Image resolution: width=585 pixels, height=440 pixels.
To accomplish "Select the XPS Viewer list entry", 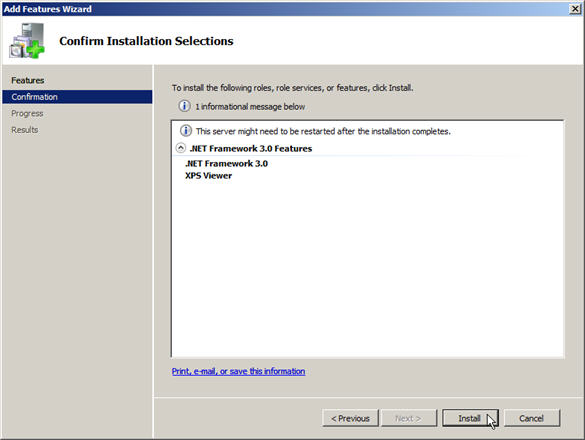I will tap(208, 175).
